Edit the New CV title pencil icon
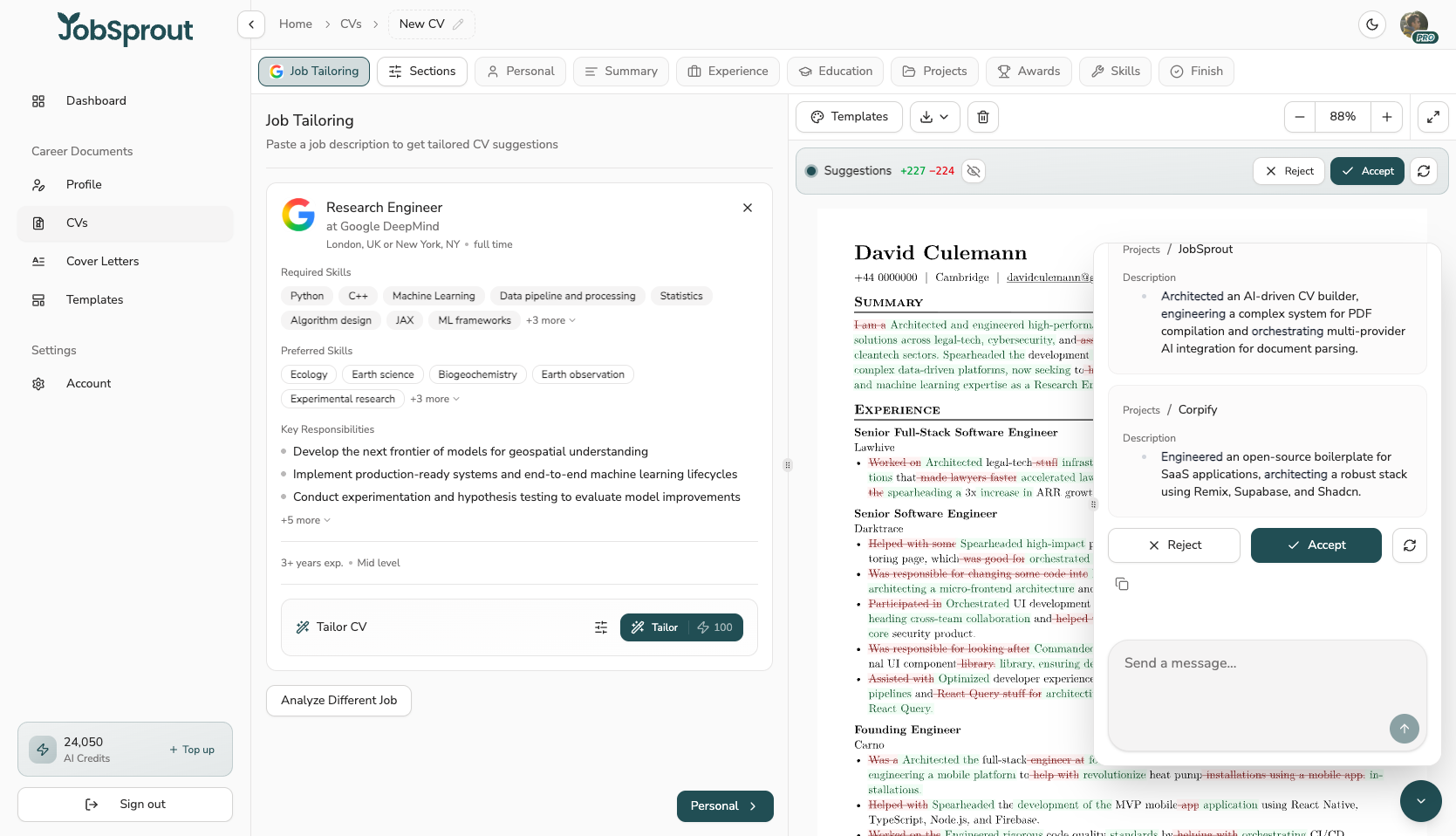Screen dimensions: 1456x836 [x=458, y=24]
